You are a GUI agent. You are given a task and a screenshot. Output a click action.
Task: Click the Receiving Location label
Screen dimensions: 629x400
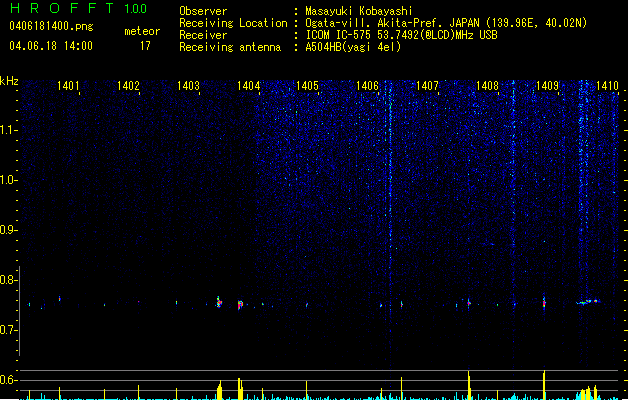(x=233, y=23)
